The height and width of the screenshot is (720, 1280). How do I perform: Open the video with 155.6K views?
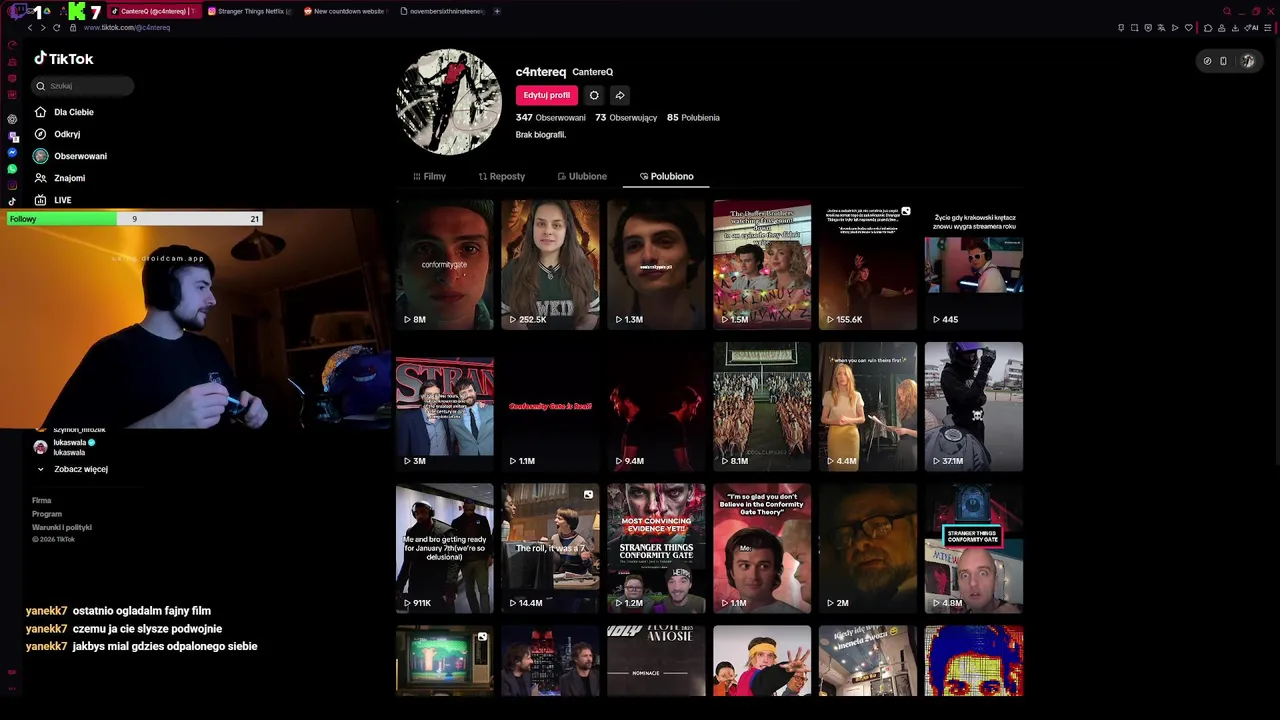point(868,265)
